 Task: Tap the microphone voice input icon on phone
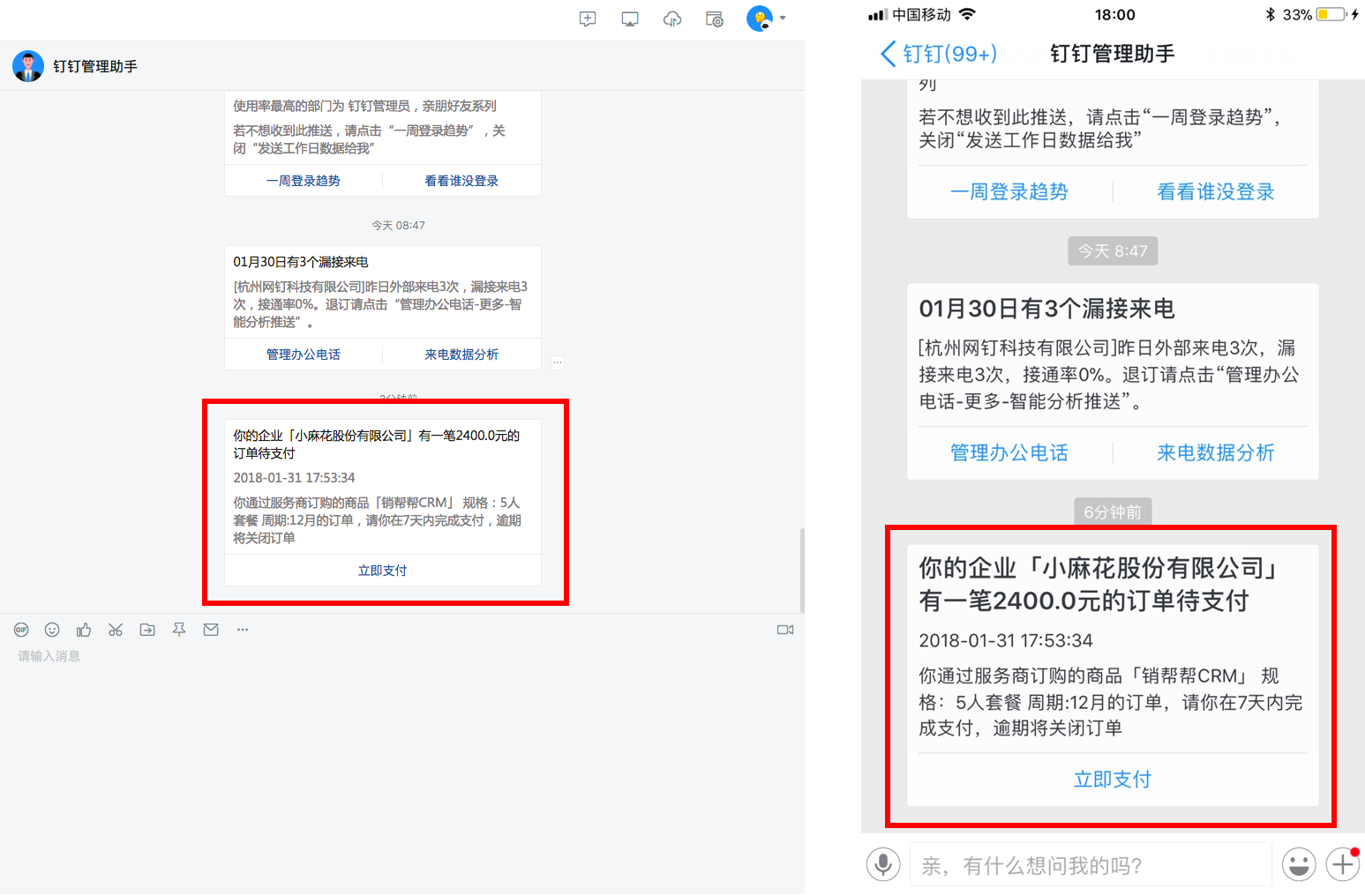coord(883,865)
